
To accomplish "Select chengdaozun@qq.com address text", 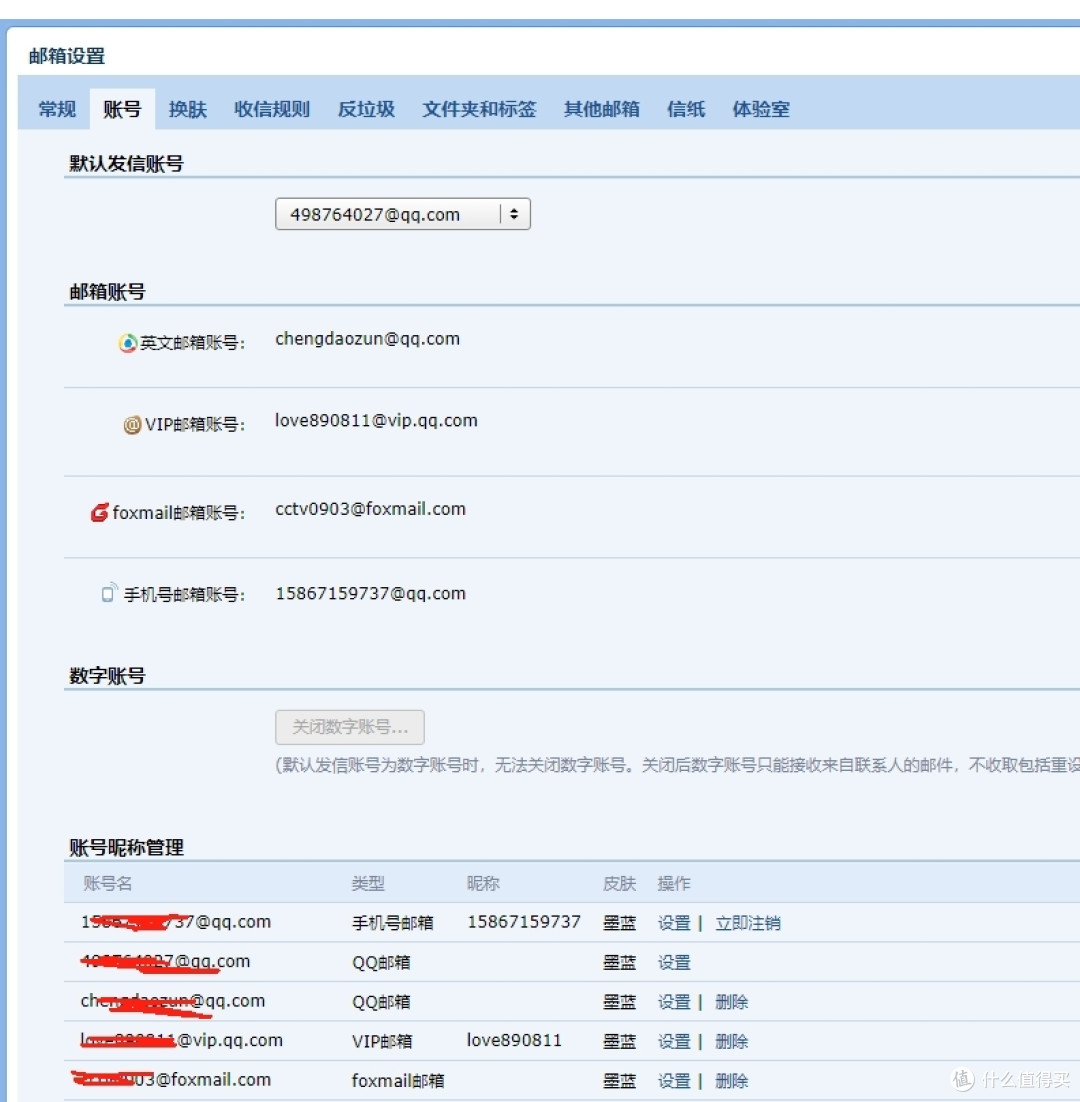I will (x=367, y=339).
